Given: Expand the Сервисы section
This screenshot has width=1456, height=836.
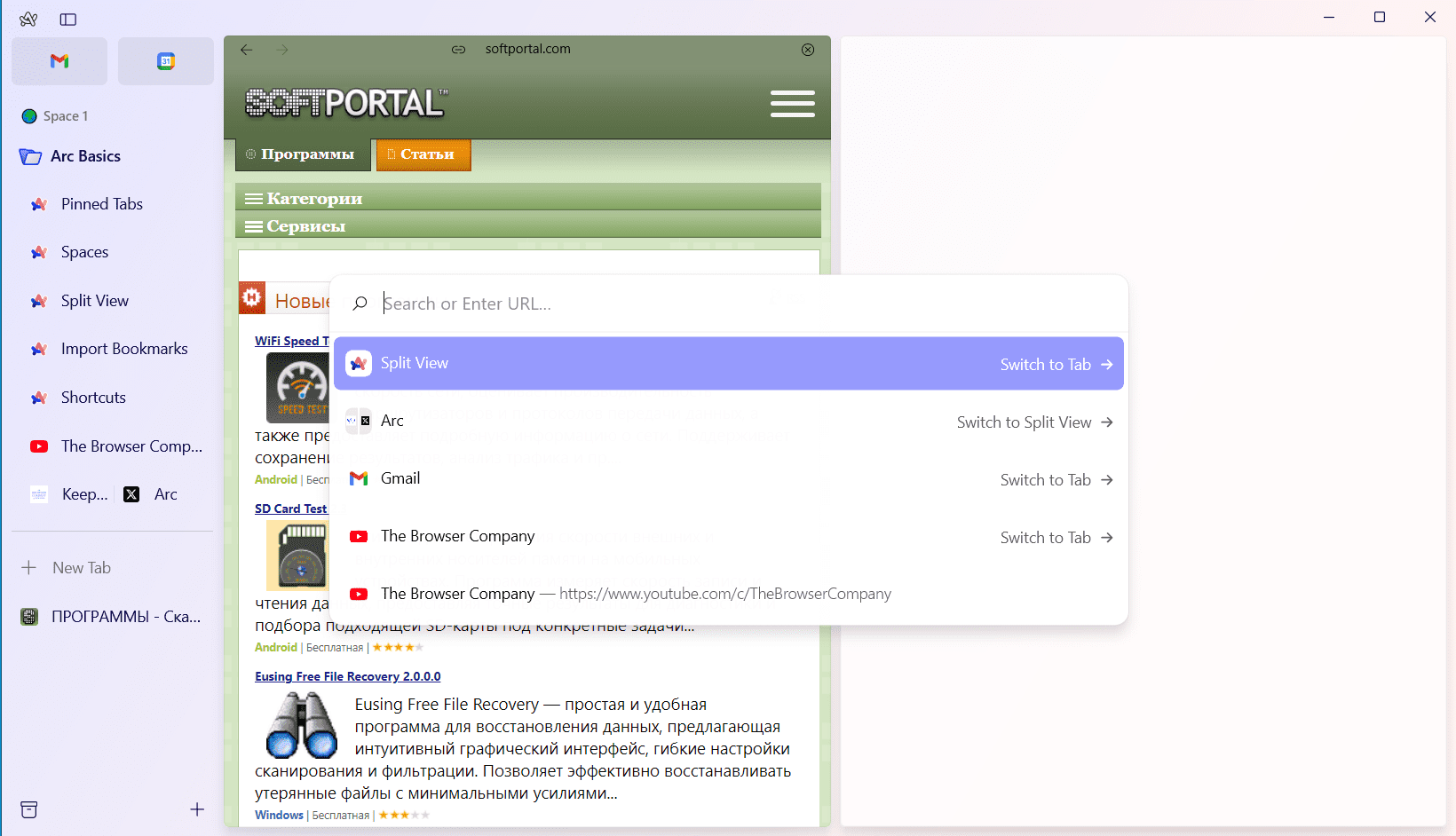Looking at the screenshot, I should (x=528, y=225).
